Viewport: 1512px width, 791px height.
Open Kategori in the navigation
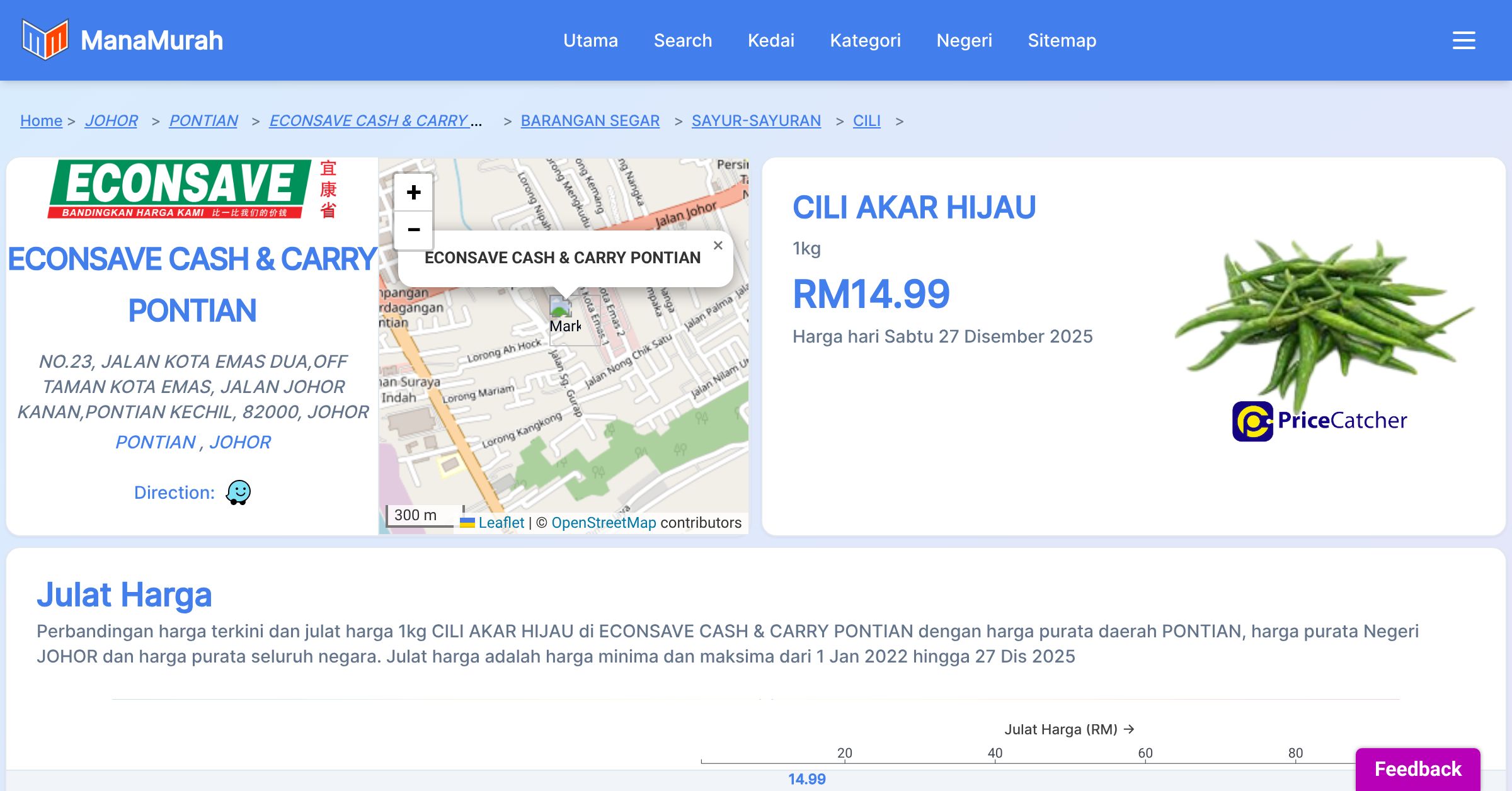[865, 40]
